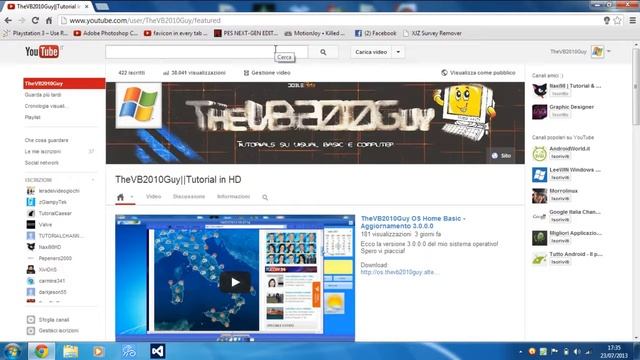Open Sfoglia canali icon
Image resolution: width=640 pixels, height=360 pixels.
(31, 320)
